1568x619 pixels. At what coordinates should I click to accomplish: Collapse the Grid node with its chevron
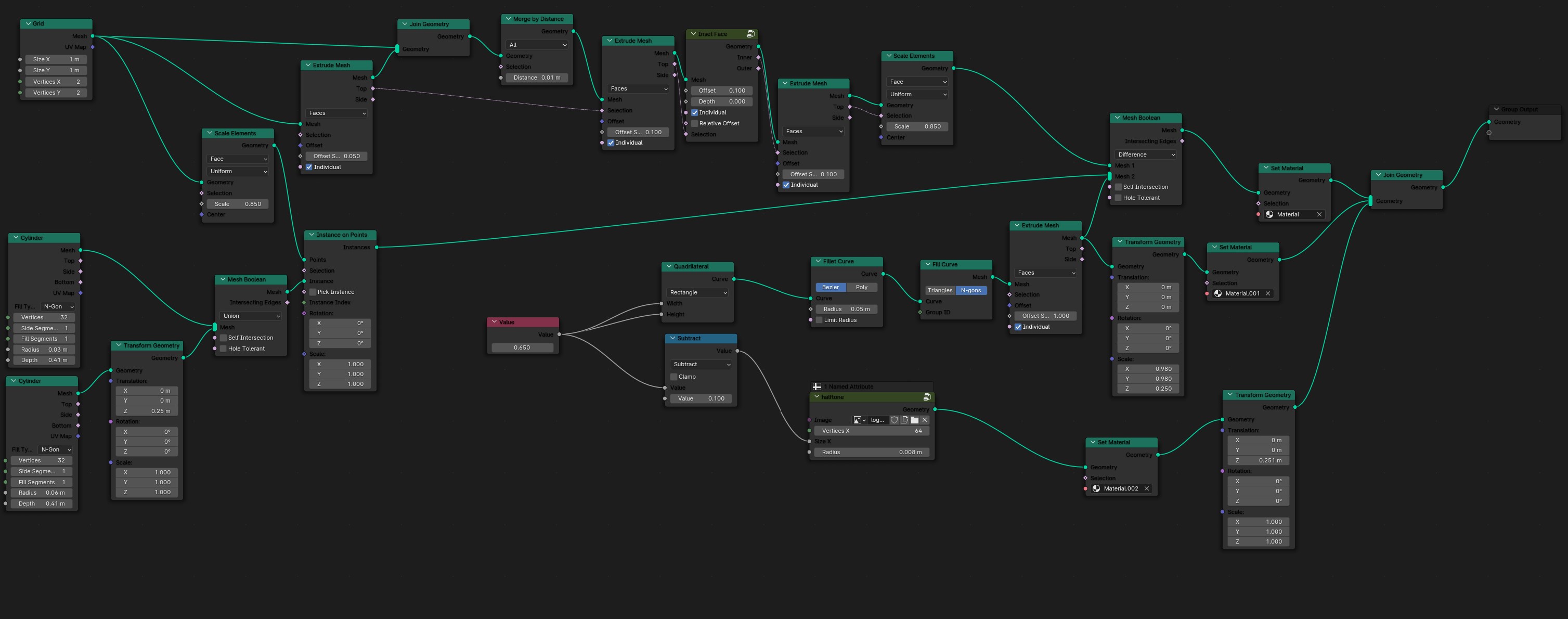[28, 24]
